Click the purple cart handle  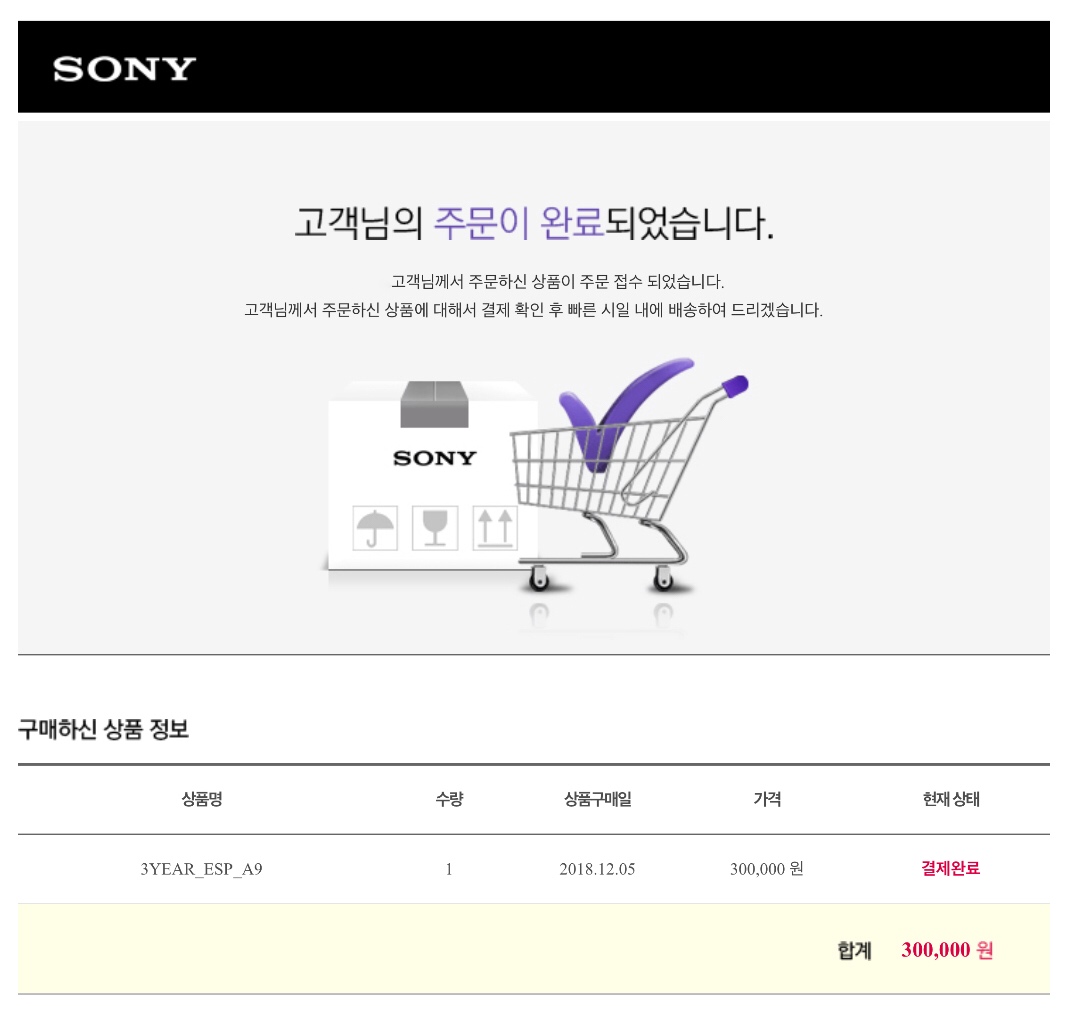[735, 386]
